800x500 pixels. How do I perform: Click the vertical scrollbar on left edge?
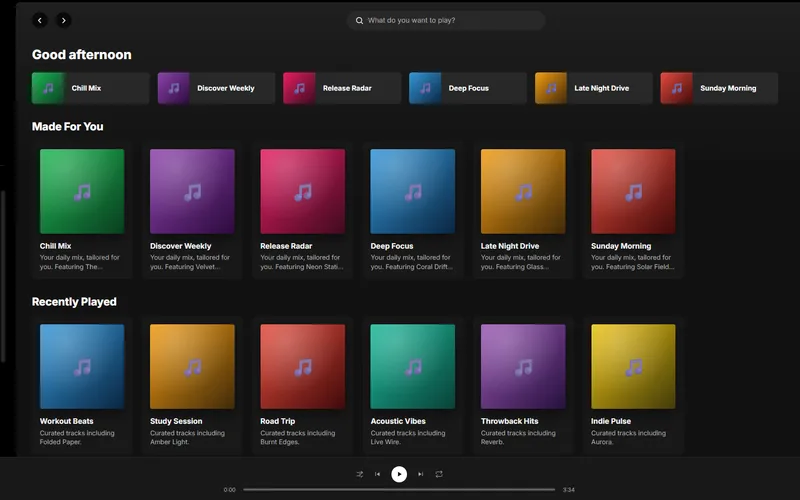tap(3, 276)
